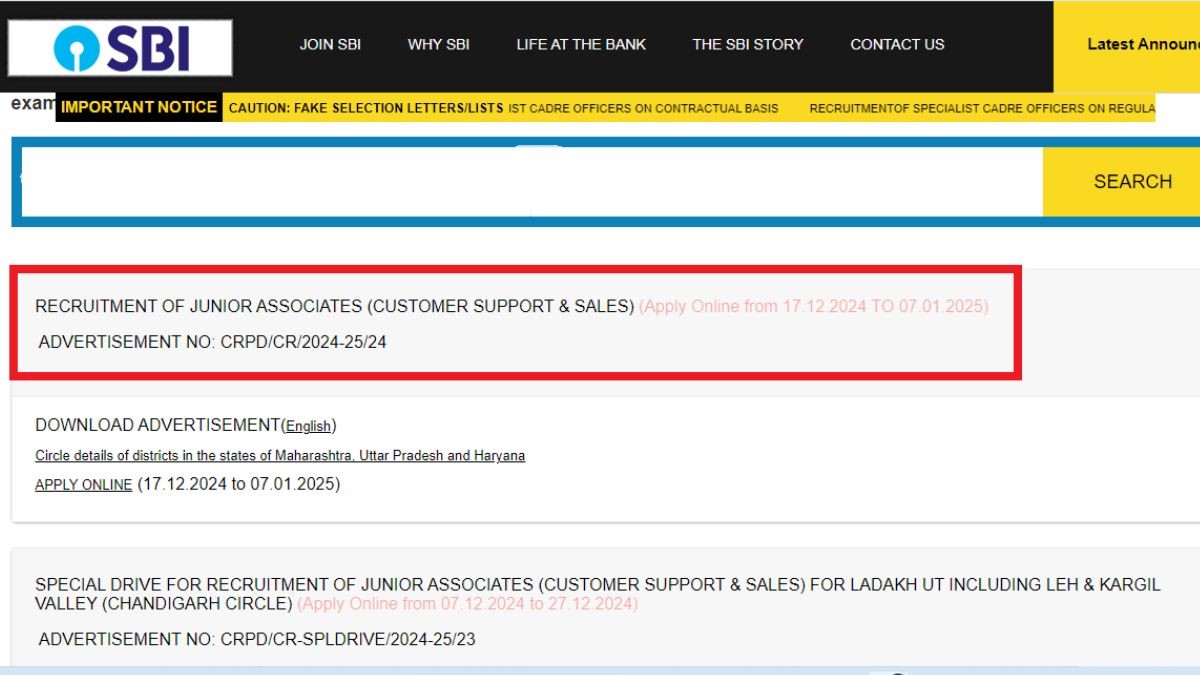The width and height of the screenshot is (1200, 675).
Task: Open the WHY SBI menu item
Action: (x=438, y=44)
